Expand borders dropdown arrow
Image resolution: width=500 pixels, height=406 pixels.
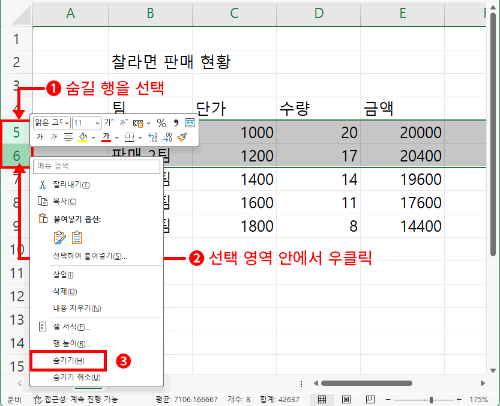[140, 137]
